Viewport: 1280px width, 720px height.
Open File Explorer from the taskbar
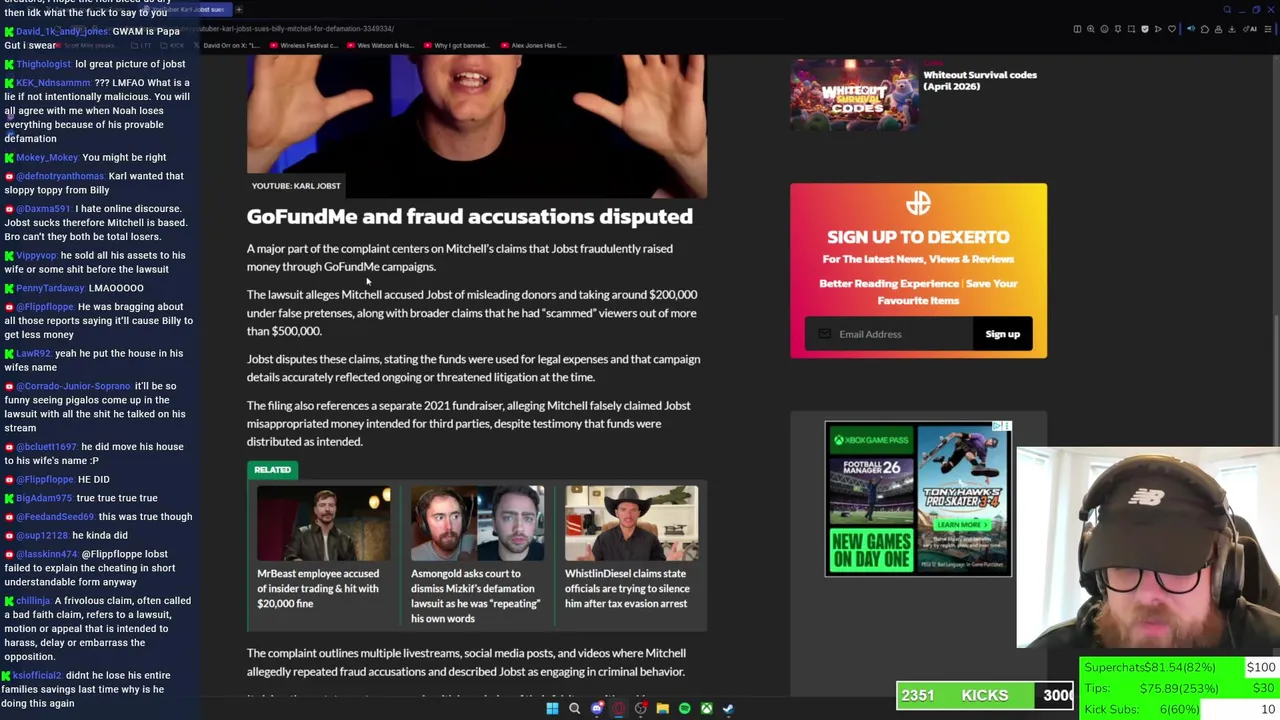662,708
